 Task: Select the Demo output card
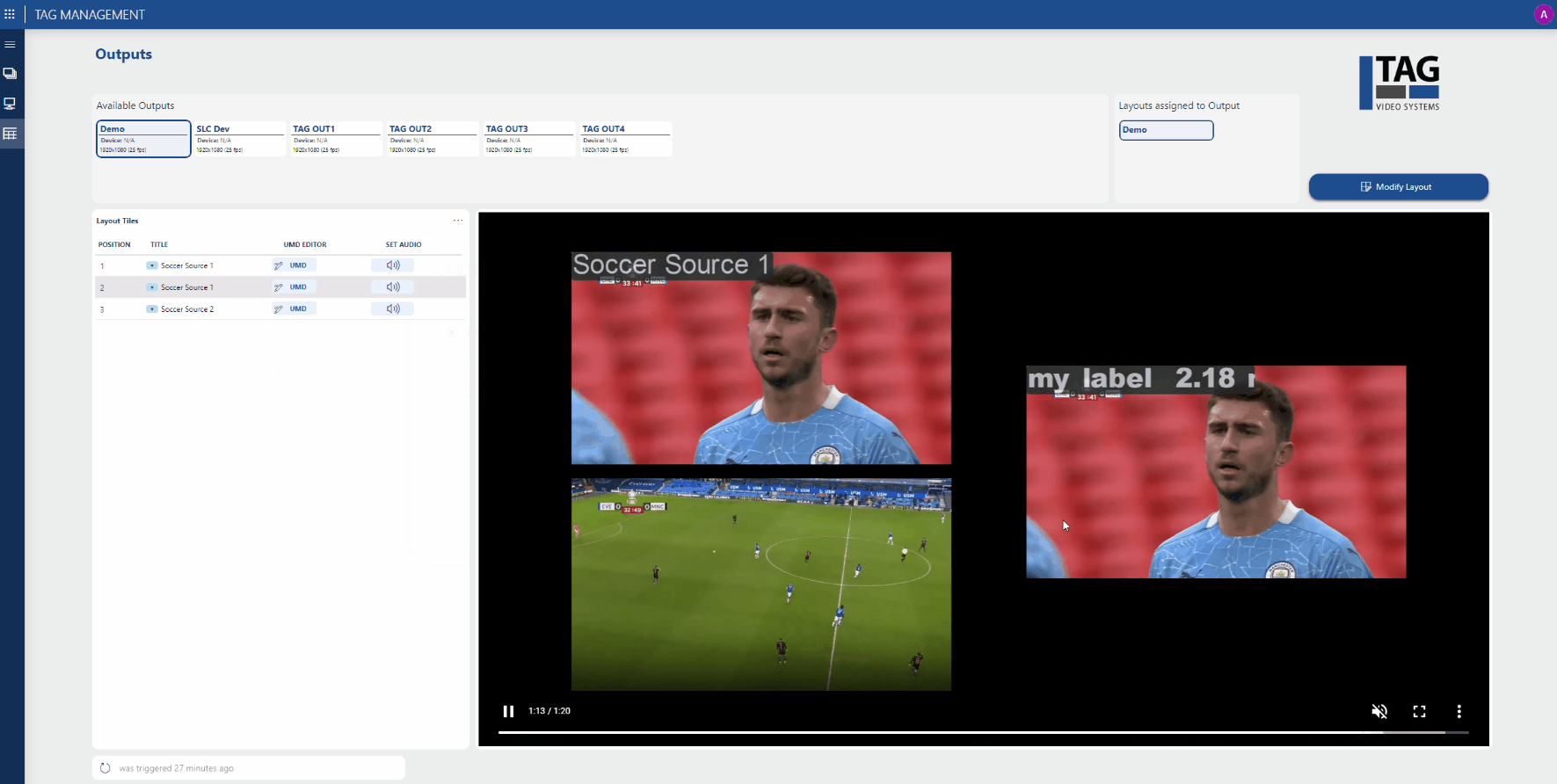(143, 139)
